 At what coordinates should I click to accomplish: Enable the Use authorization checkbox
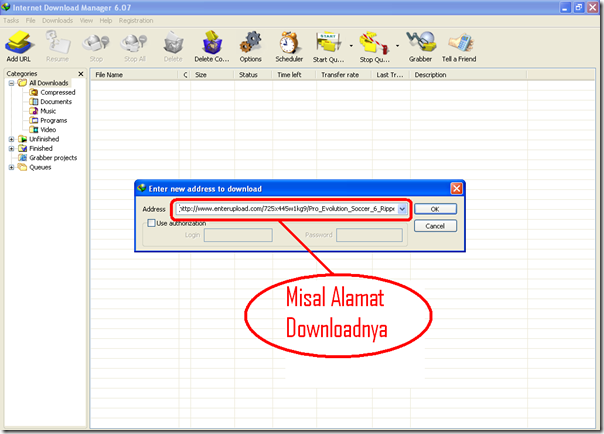tap(151, 223)
